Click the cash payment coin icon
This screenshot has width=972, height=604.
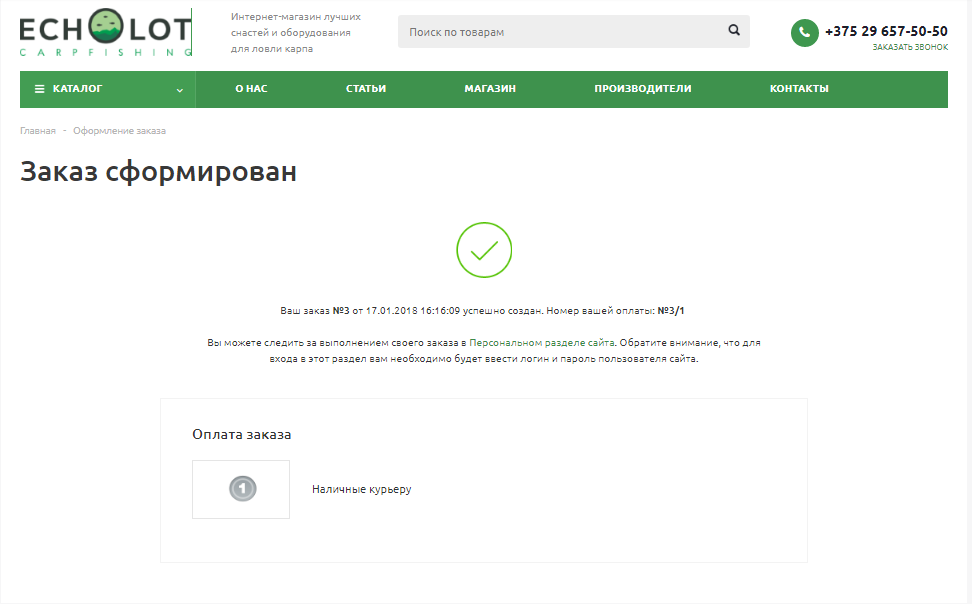point(242,489)
